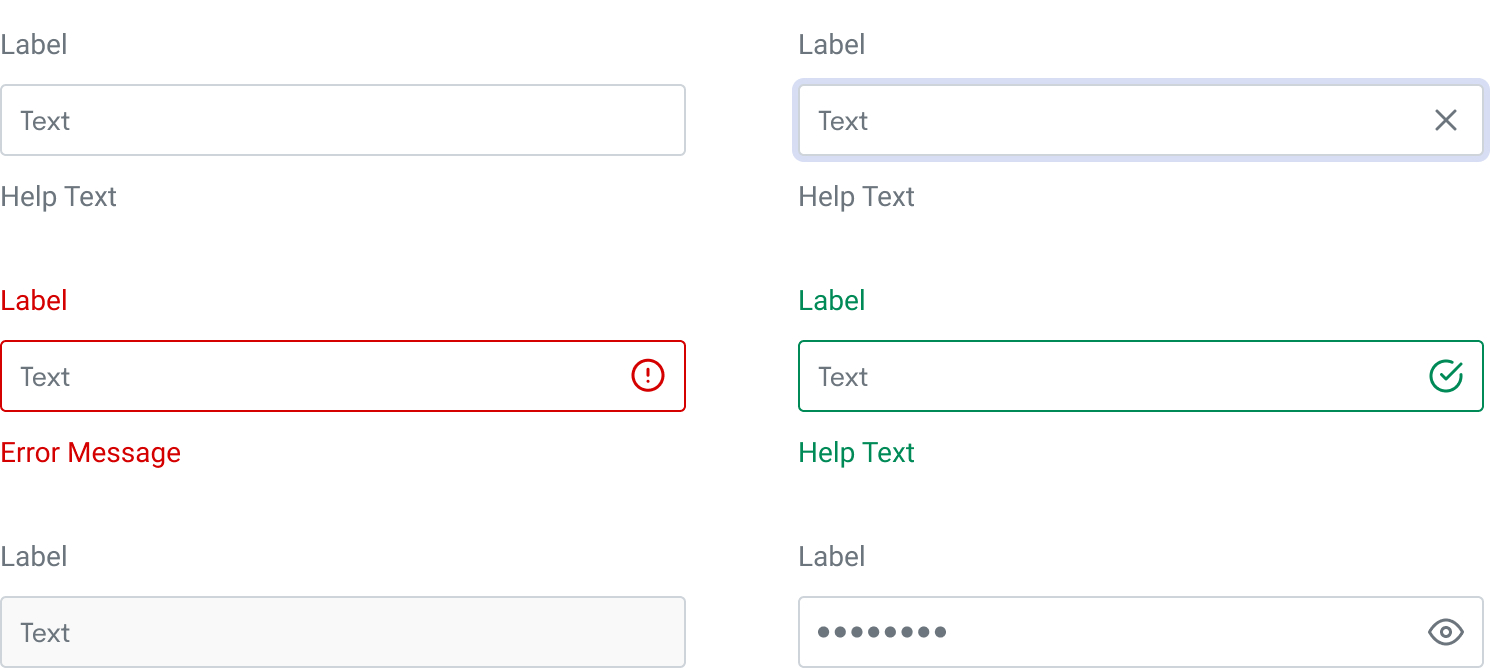Image resolution: width=1490 pixels, height=668 pixels.
Task: Click the red Label above error field
Action: coord(34,300)
